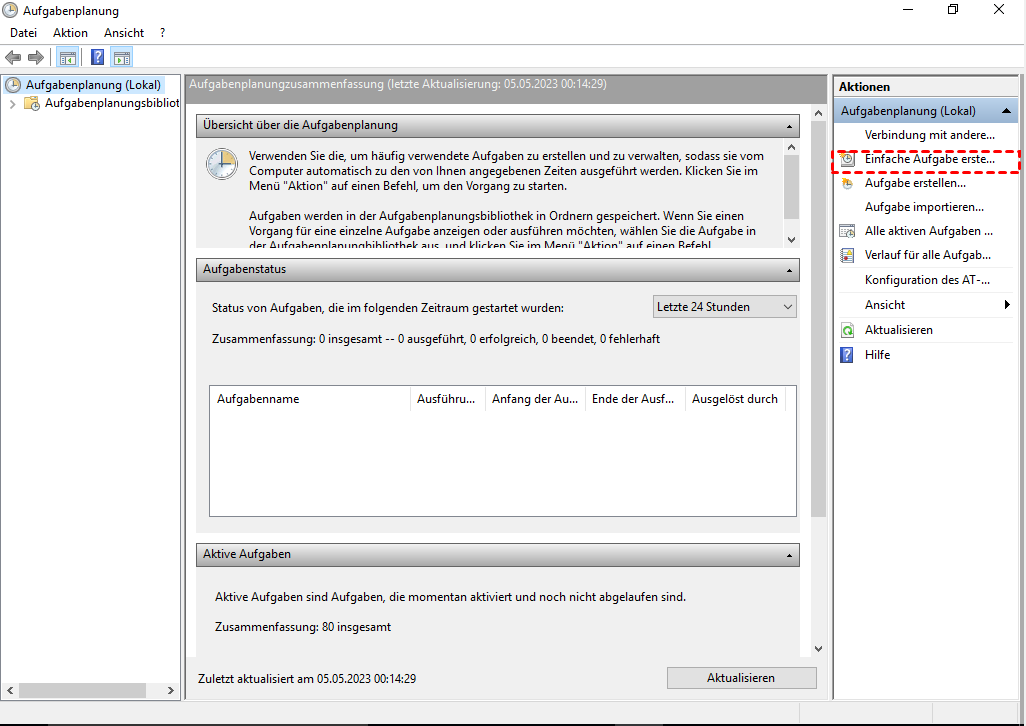Image resolution: width=1026 pixels, height=726 pixels.
Task: Click the Forward arrow in the toolbar
Action: click(x=36, y=58)
